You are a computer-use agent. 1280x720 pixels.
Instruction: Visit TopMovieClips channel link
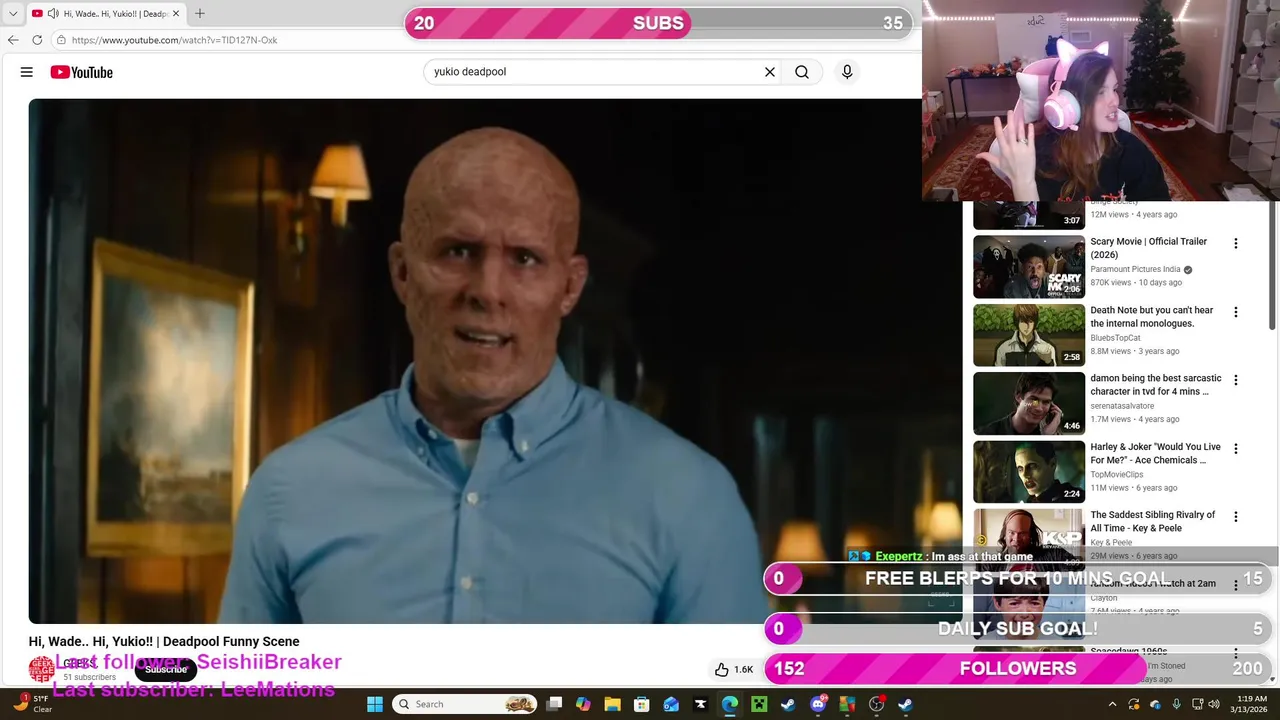[x=1116, y=475]
